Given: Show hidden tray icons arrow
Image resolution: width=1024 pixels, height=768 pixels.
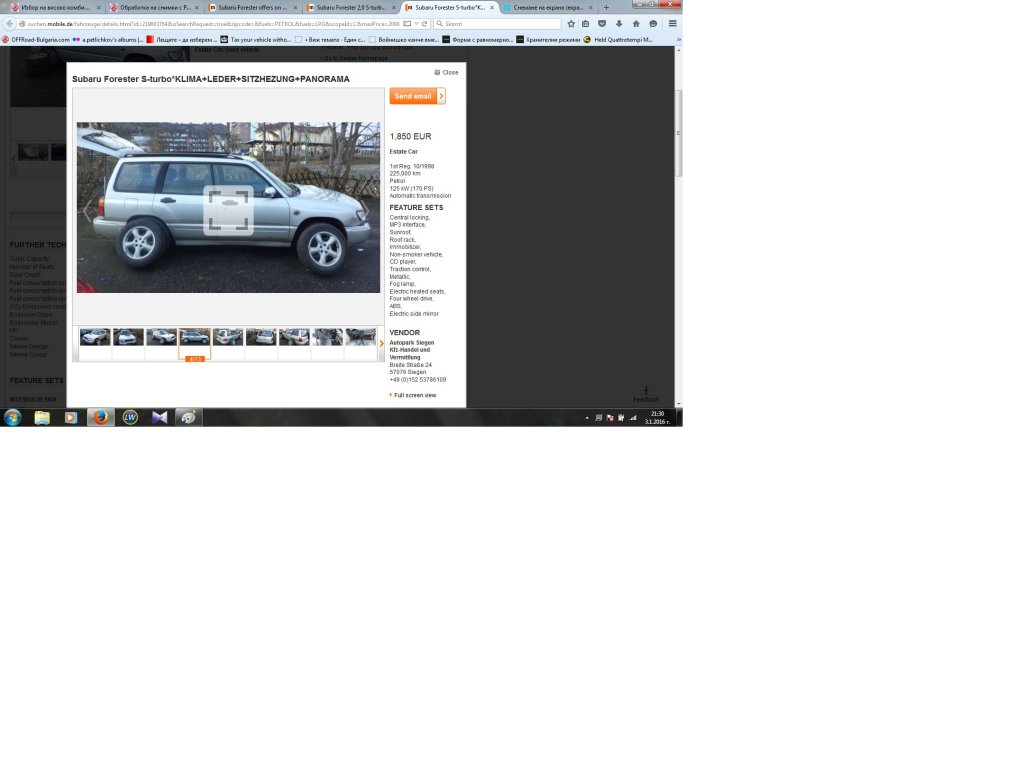Looking at the screenshot, I should coord(586,418).
